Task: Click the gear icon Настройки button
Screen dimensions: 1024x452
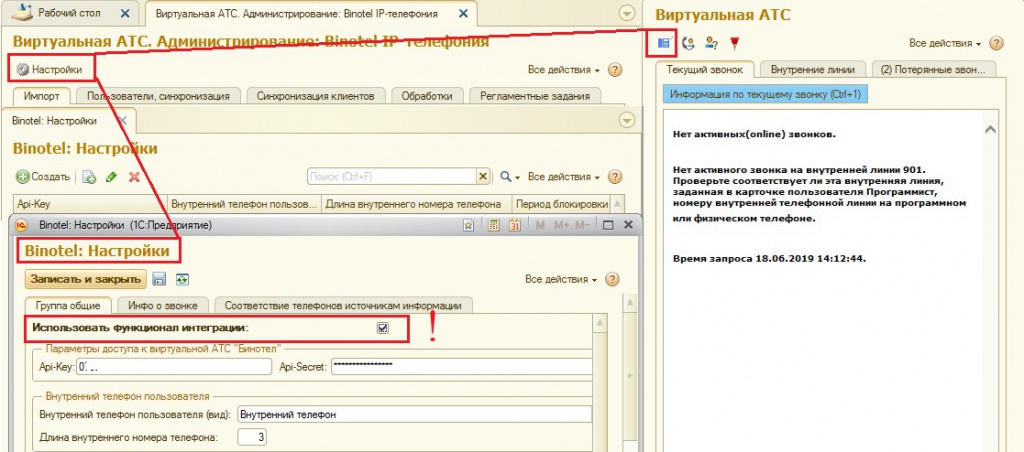Action: [x=50, y=69]
